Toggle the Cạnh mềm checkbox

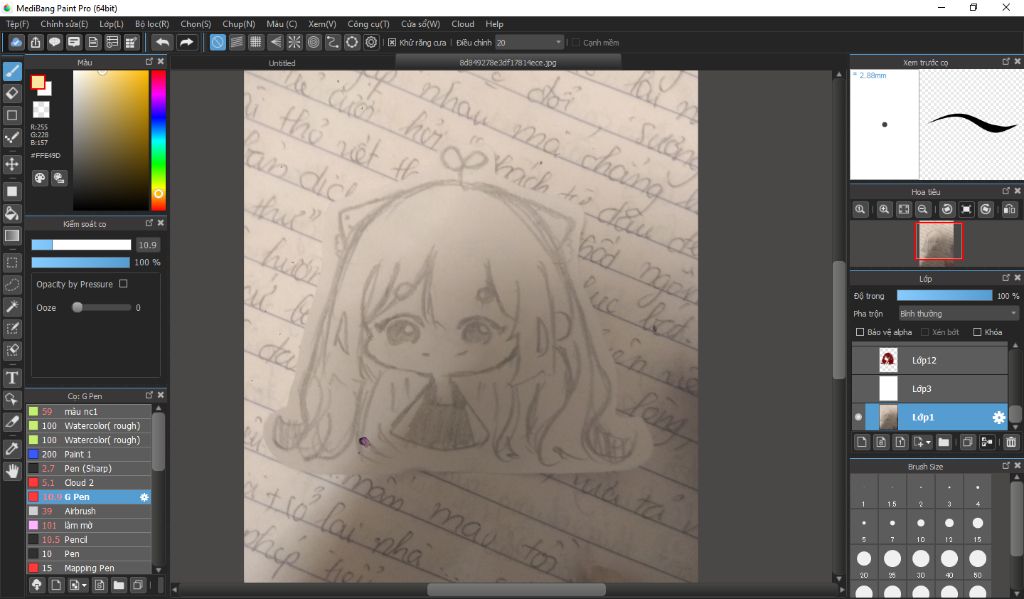coord(576,42)
